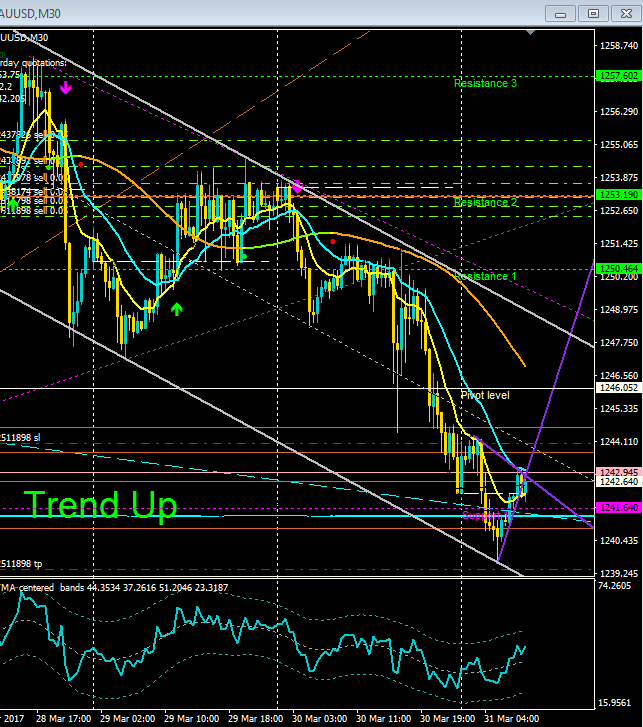This screenshot has height=727, width=643.
Task: Click the 1257.602 green price tag
Action: pyautogui.click(x=619, y=76)
